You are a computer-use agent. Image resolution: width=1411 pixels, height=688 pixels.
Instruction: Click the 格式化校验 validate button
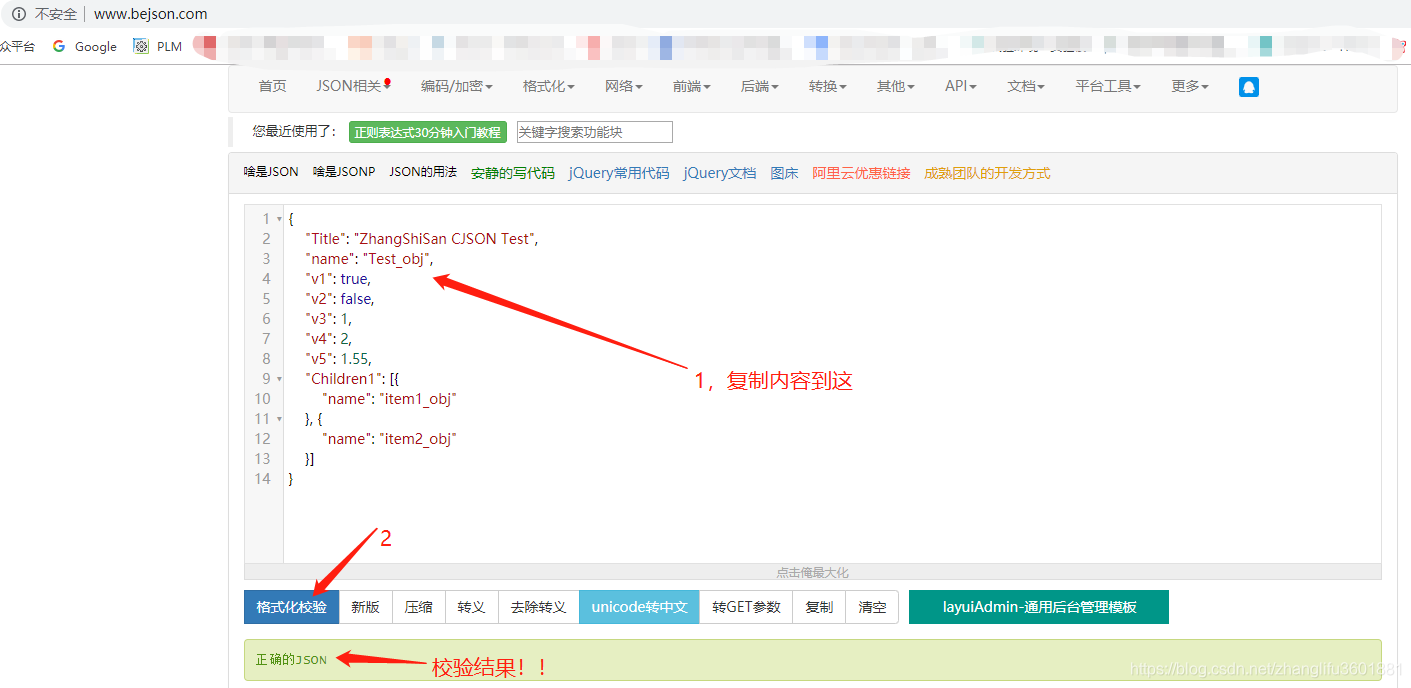(x=290, y=607)
